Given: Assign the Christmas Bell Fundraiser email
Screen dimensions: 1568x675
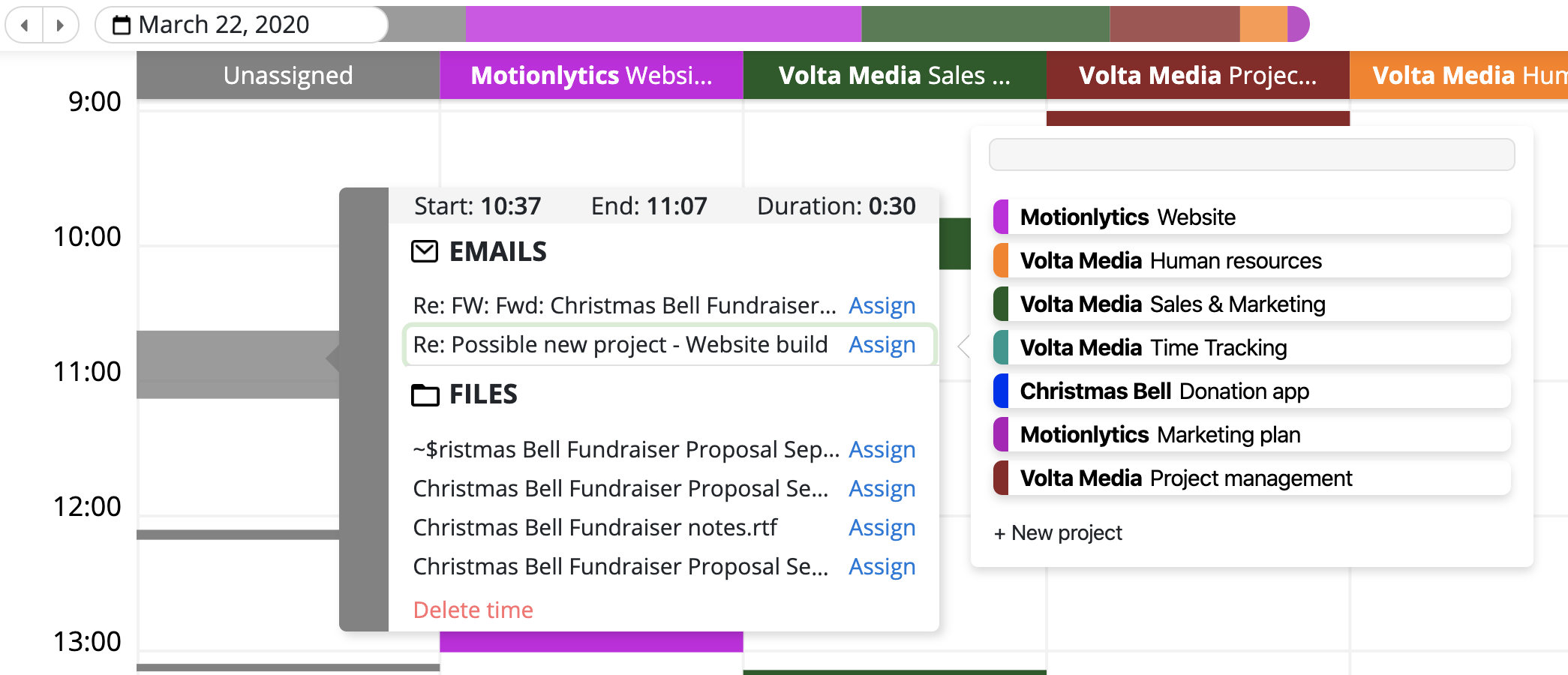Looking at the screenshot, I should [x=882, y=305].
